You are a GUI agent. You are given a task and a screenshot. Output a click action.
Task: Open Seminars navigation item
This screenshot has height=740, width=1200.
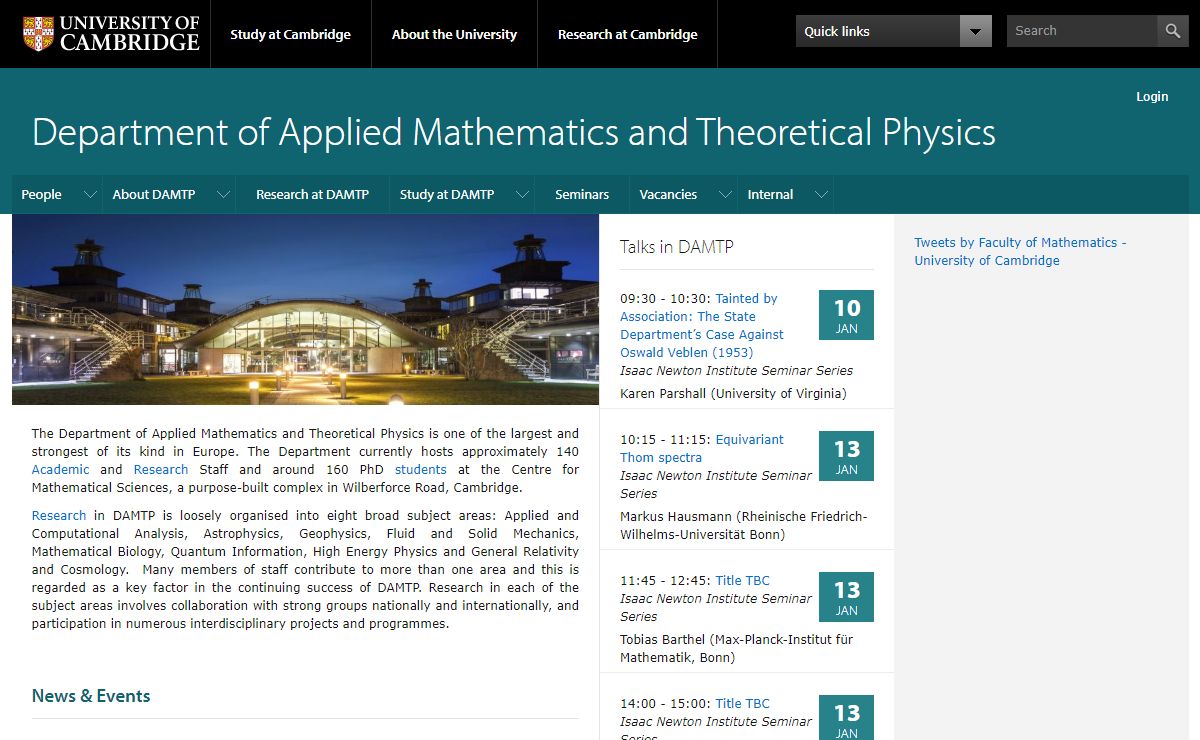pyautogui.click(x=582, y=194)
